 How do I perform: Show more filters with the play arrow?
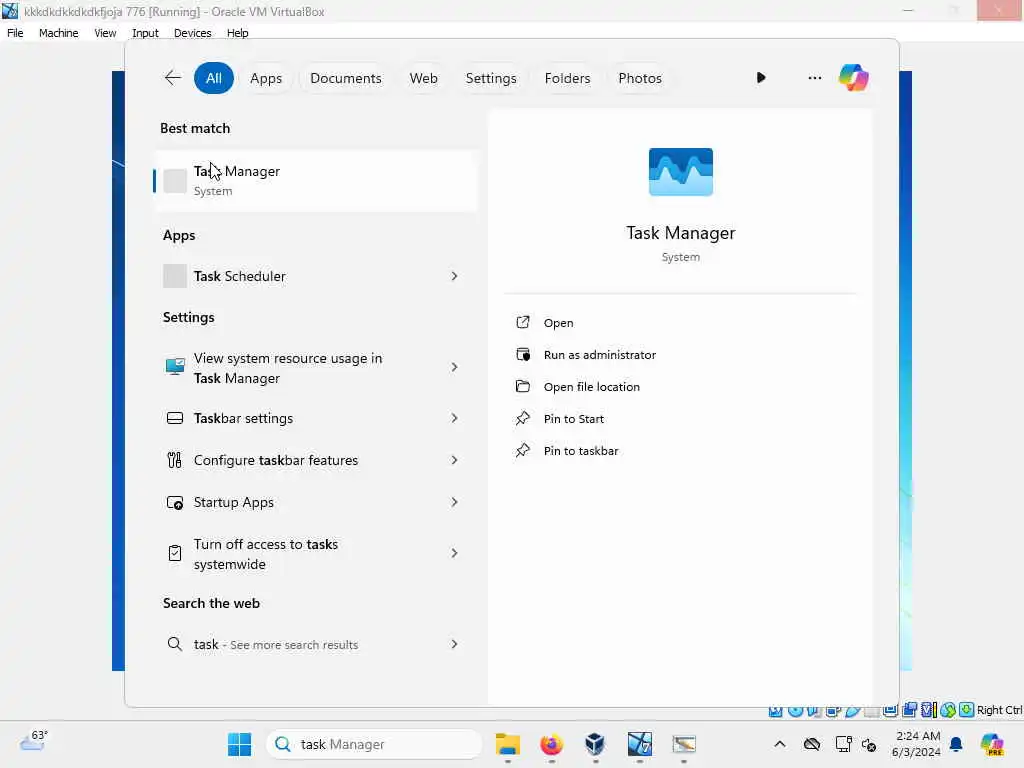tap(761, 78)
